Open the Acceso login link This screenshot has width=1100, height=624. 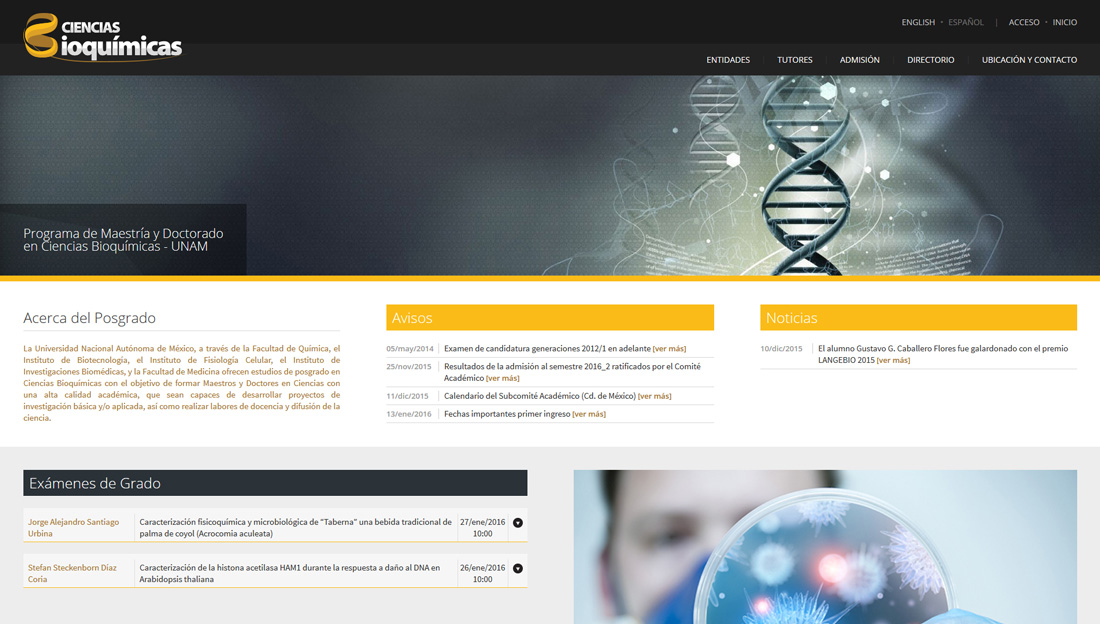click(x=1024, y=22)
